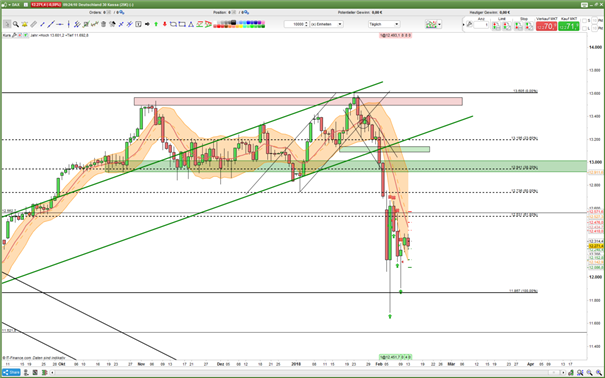Activate the magnifier zoom tool
The width and height of the screenshot is (605, 378).
pyautogui.click(x=16, y=24)
